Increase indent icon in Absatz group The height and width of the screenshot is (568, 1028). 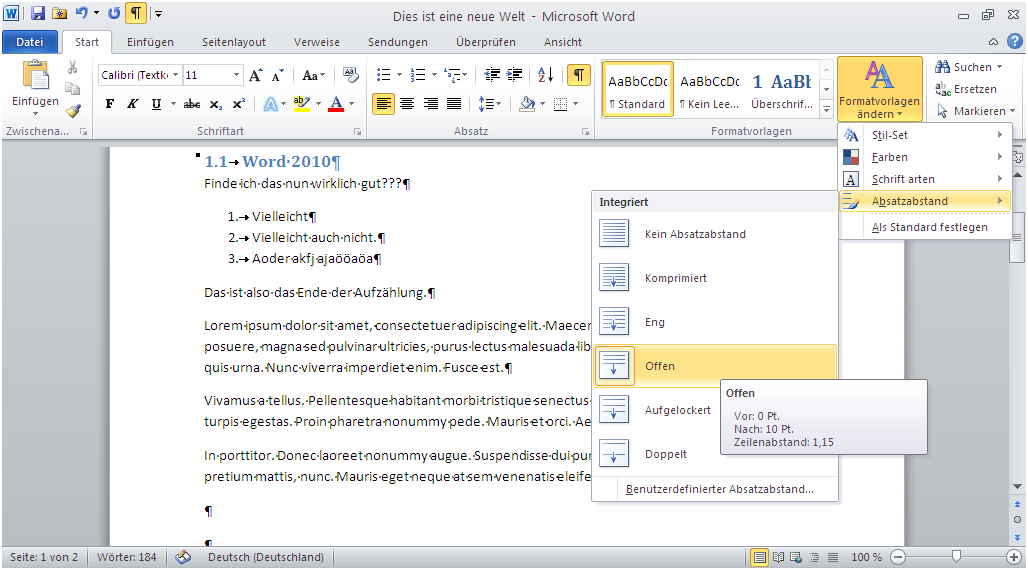click(515, 75)
